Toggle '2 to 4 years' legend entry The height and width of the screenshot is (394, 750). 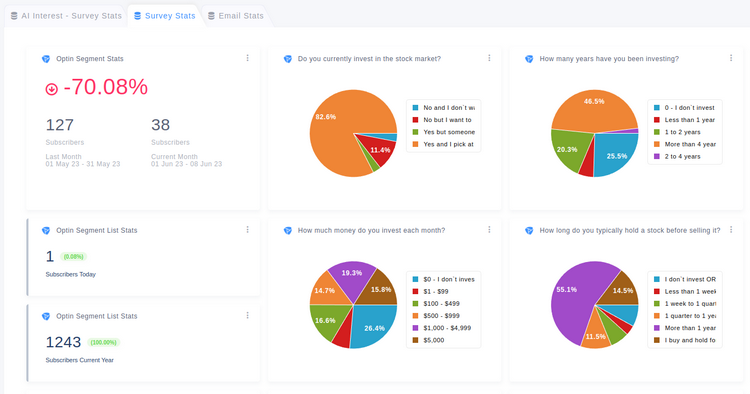pos(677,156)
